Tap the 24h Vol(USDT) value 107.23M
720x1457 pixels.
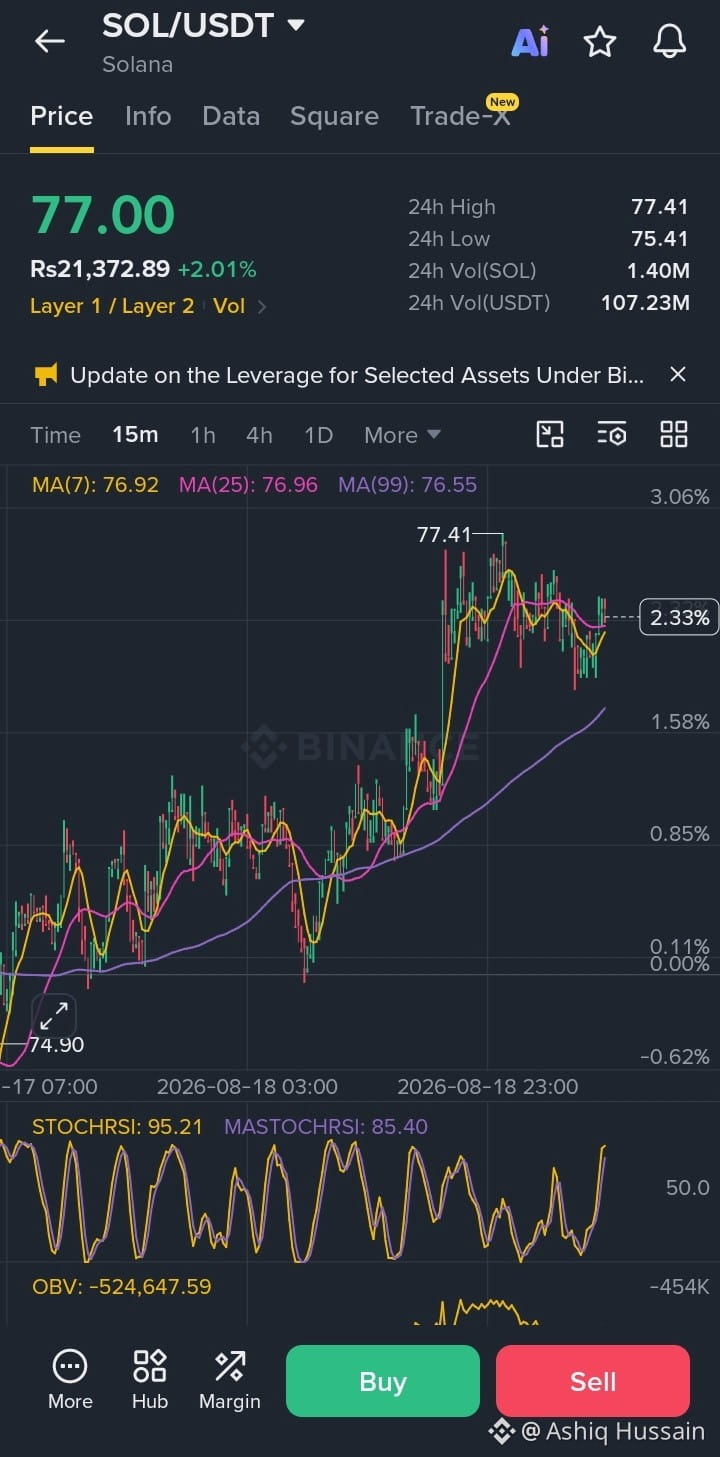coord(645,303)
